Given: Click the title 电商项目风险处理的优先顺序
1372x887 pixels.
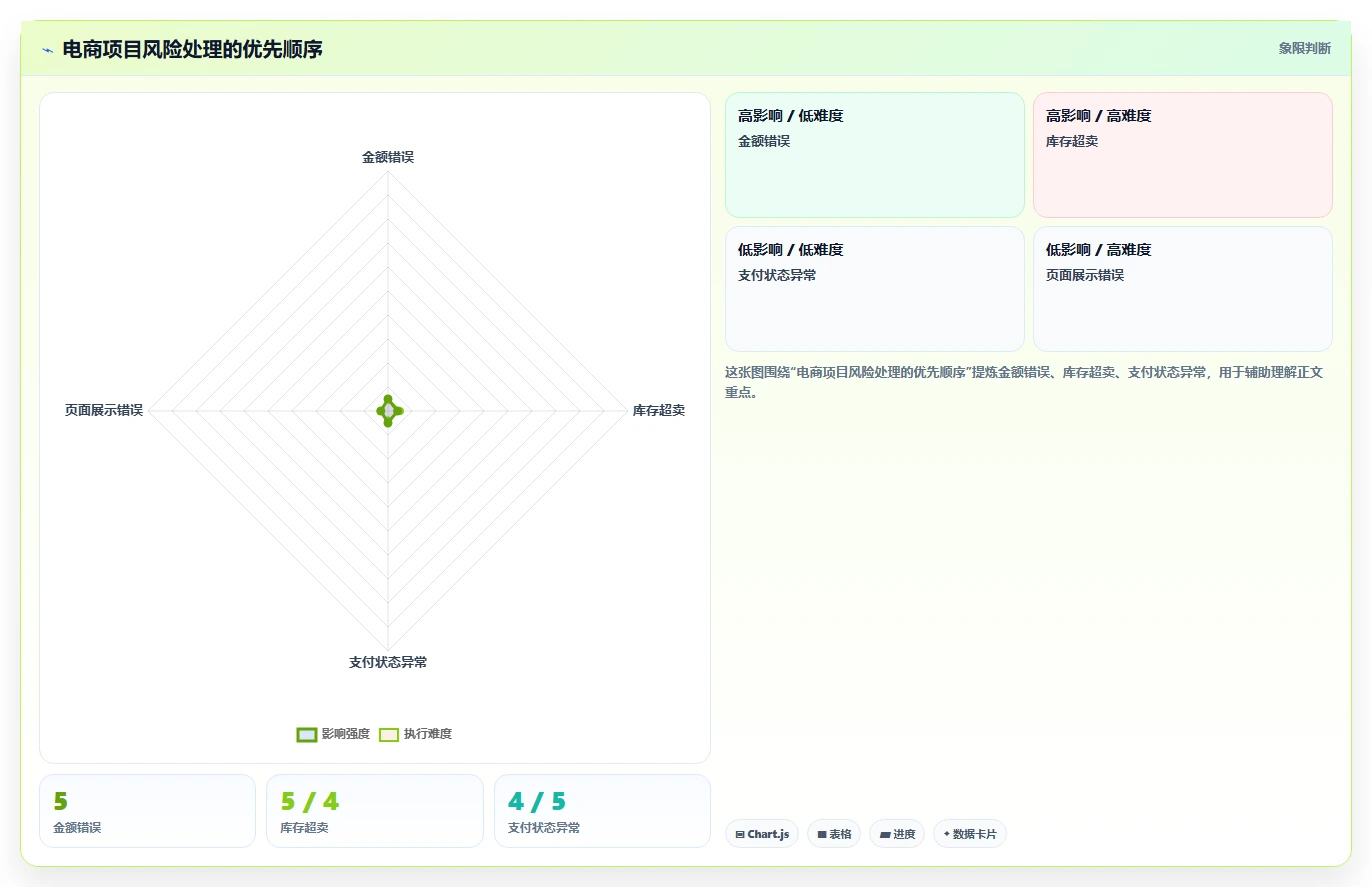Looking at the screenshot, I should [192, 49].
